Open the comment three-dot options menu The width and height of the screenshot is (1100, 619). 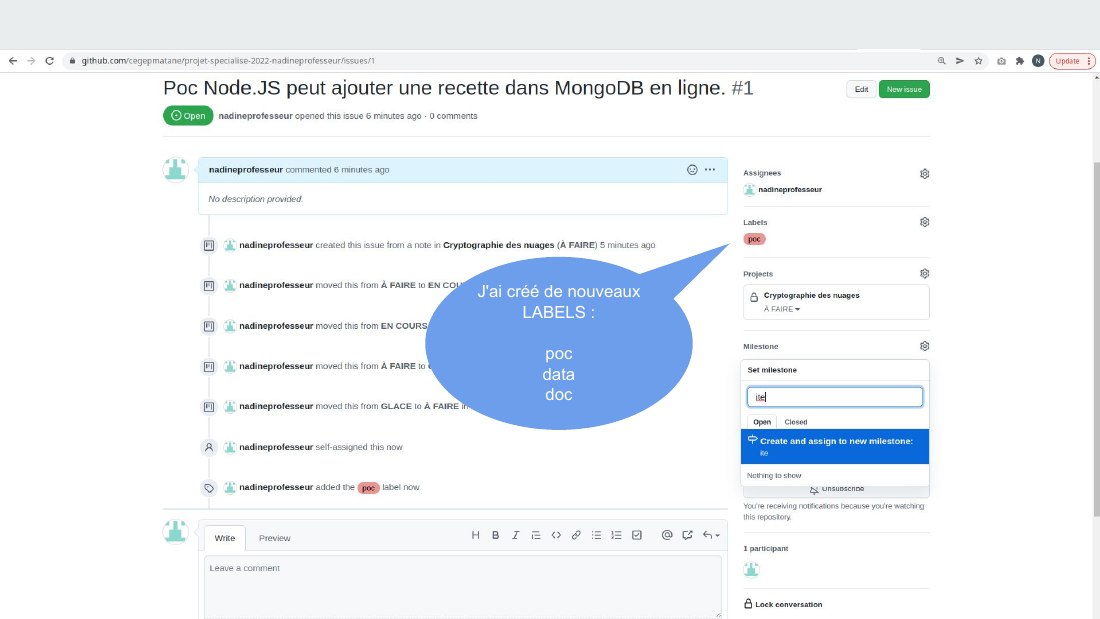click(x=710, y=170)
